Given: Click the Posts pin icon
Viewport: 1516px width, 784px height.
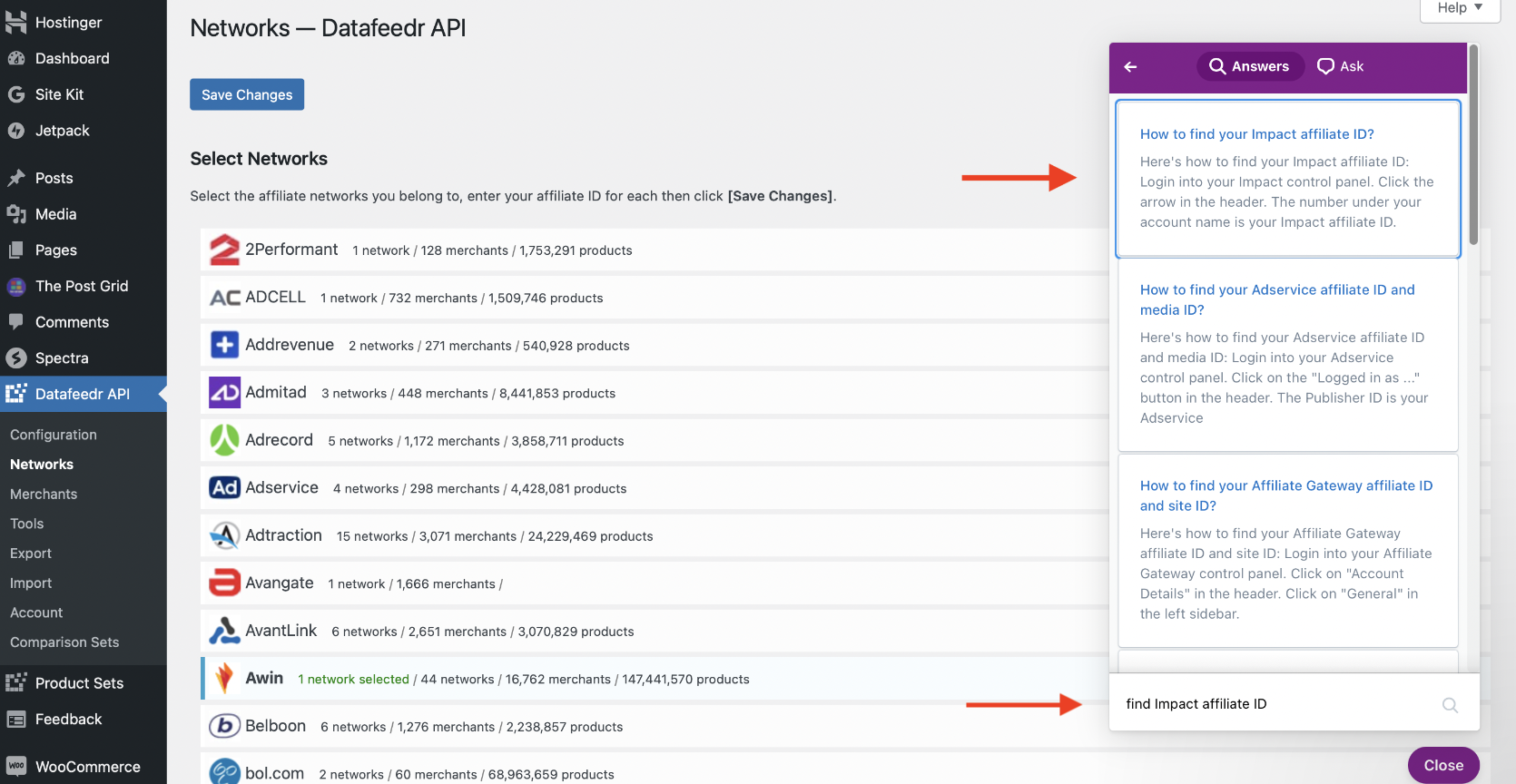Looking at the screenshot, I should click(x=16, y=178).
